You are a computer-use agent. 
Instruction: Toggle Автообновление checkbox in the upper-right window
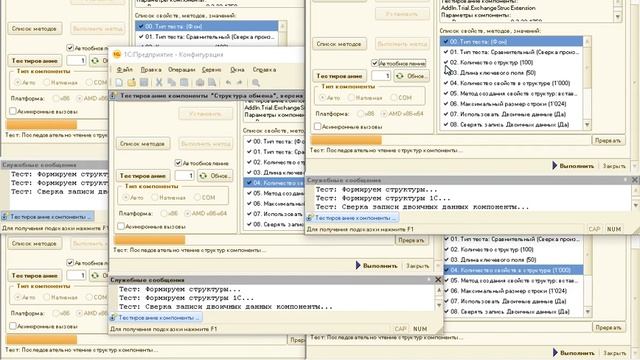375,63
